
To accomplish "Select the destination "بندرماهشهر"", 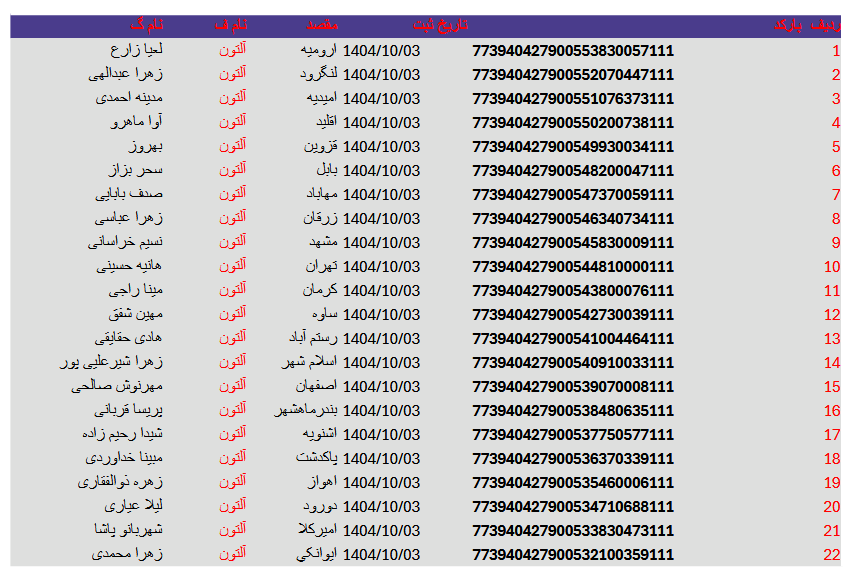I will tap(306, 411).
